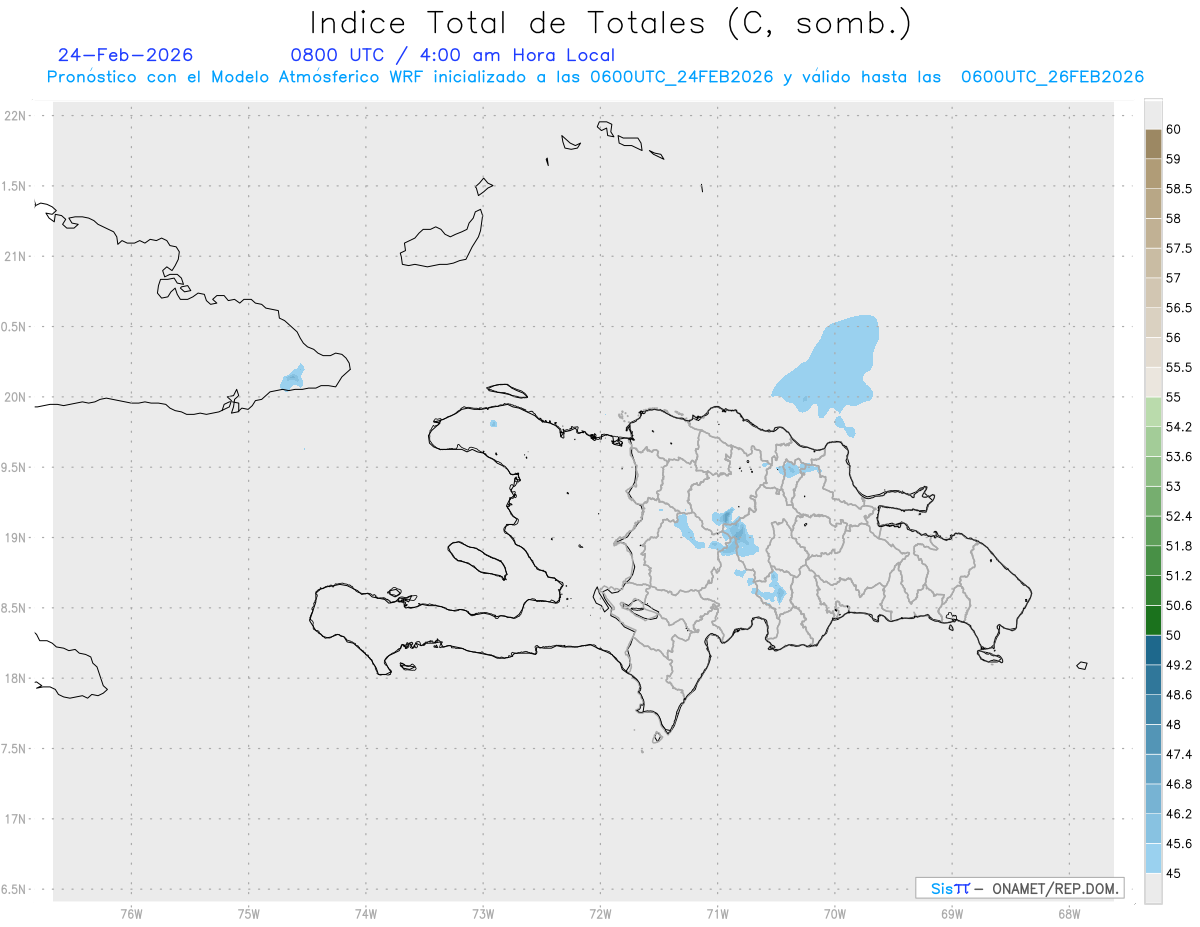
Task: Click the "51.2" colorbar value
Action: 1179,576
